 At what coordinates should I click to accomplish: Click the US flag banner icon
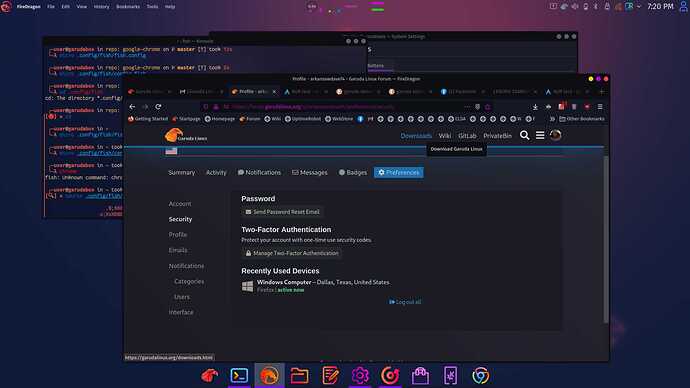point(171,151)
